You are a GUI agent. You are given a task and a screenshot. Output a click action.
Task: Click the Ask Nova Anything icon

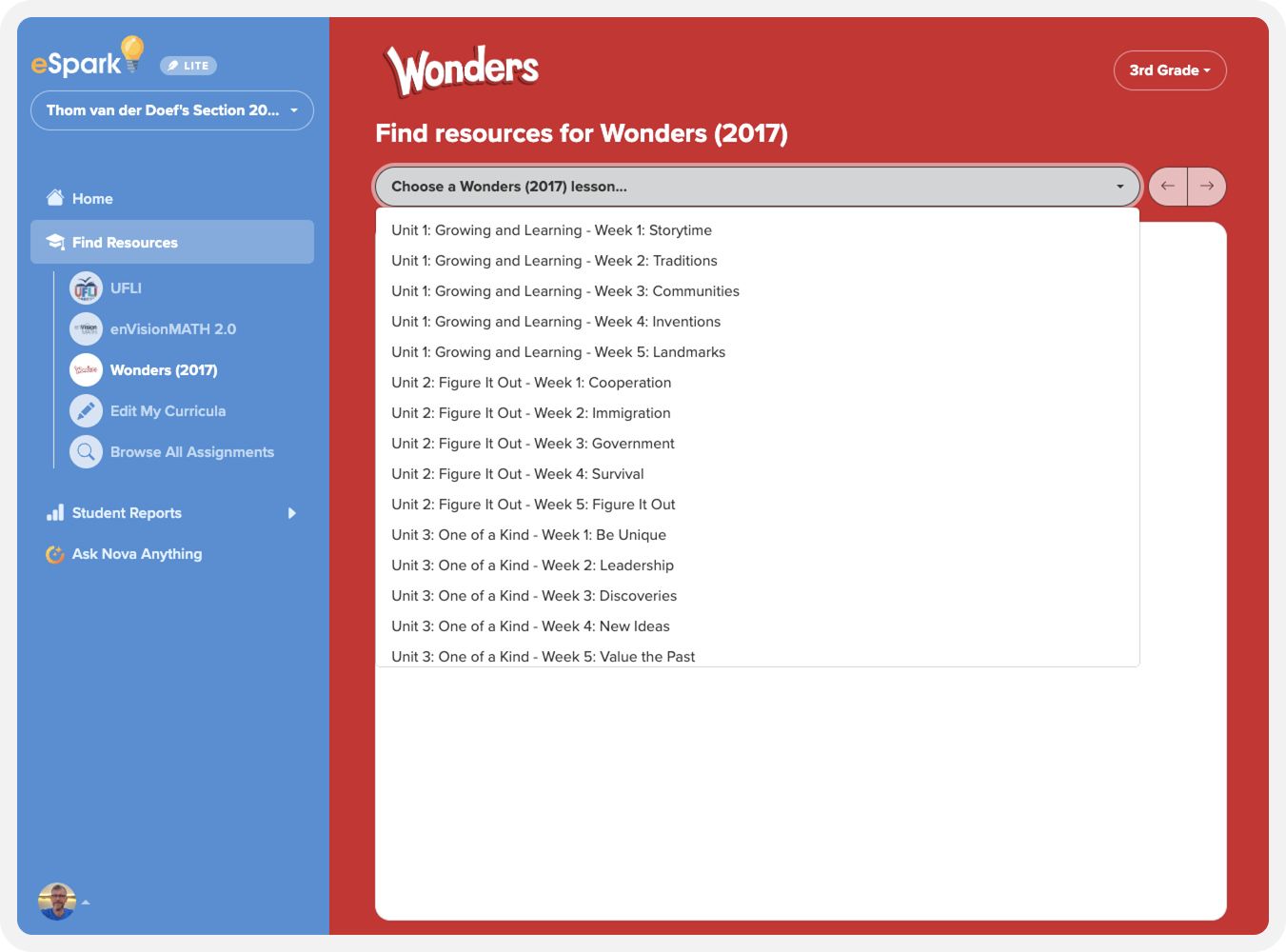tap(55, 554)
